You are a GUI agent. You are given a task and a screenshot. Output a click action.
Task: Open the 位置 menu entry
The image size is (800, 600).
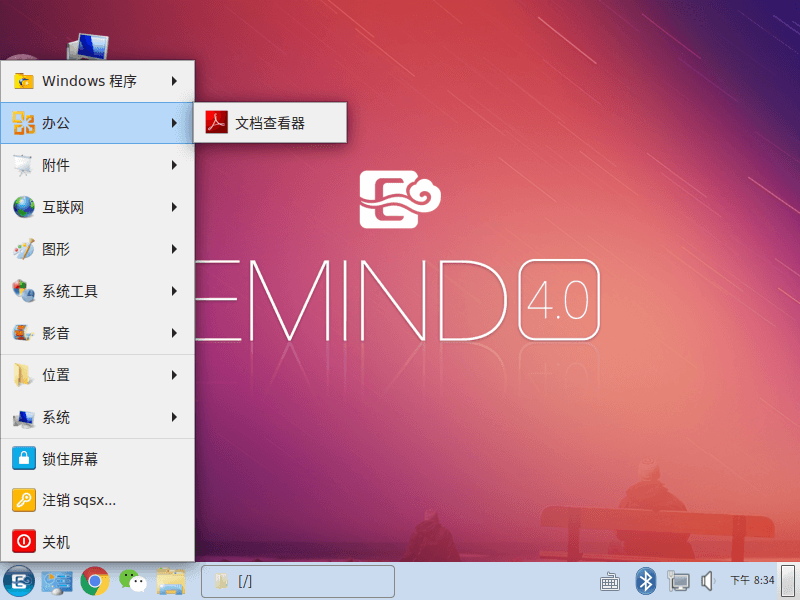[97, 375]
